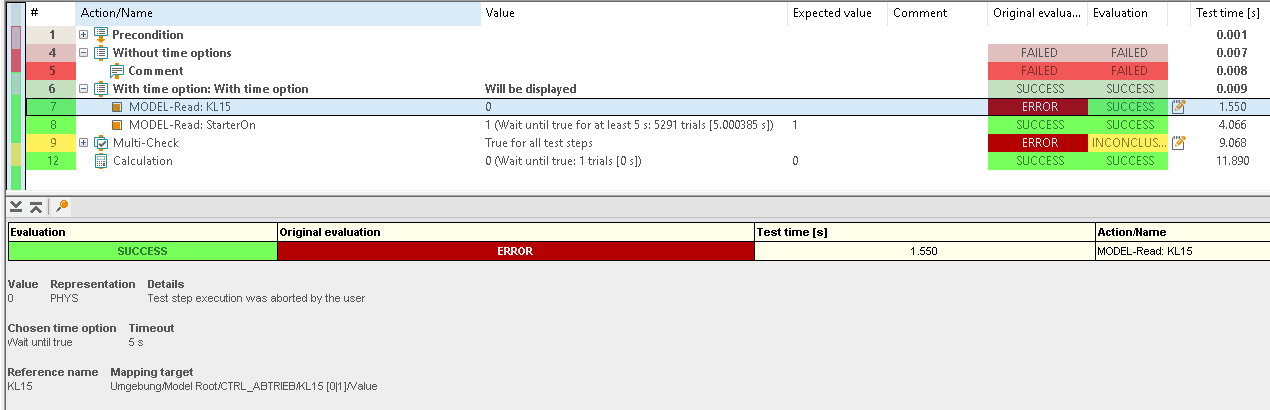Click the KL15 reference name in details
1270x410 pixels.
[20, 386]
